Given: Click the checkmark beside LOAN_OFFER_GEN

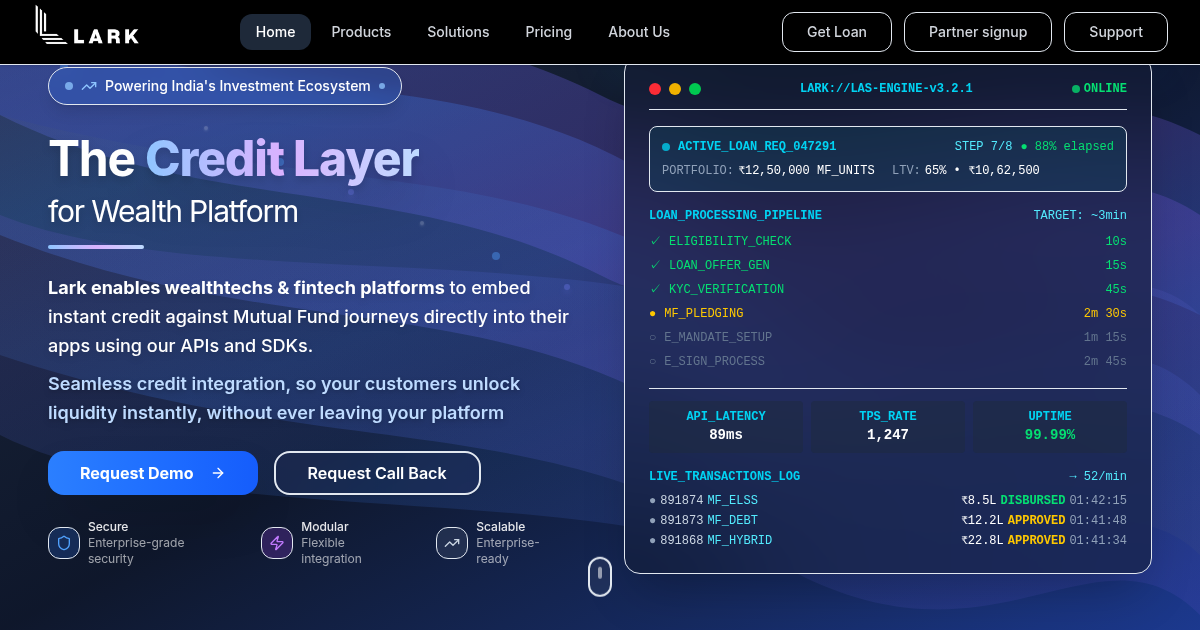Looking at the screenshot, I should (655, 265).
